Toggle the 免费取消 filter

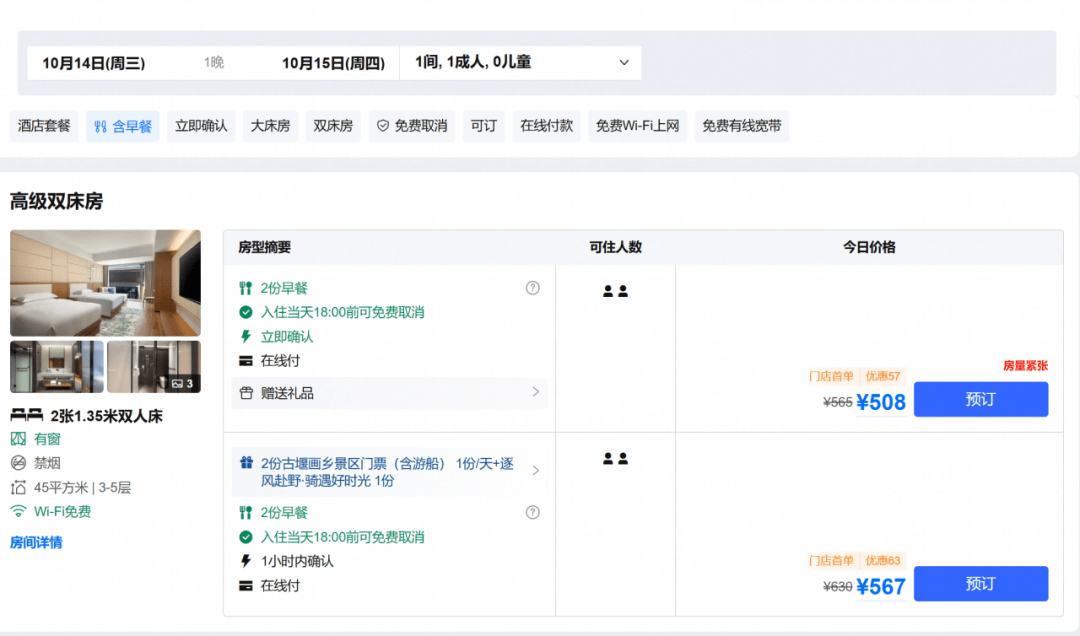(412, 126)
